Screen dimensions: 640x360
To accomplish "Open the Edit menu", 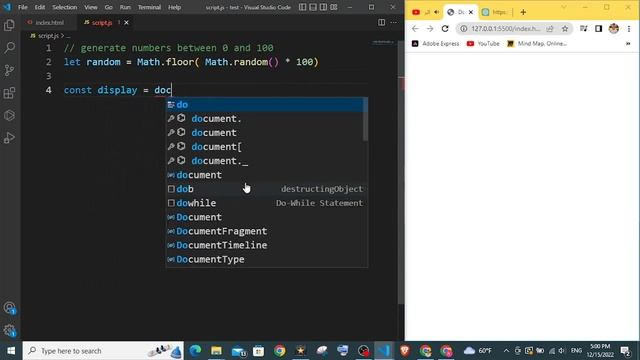I will point(40,7).
